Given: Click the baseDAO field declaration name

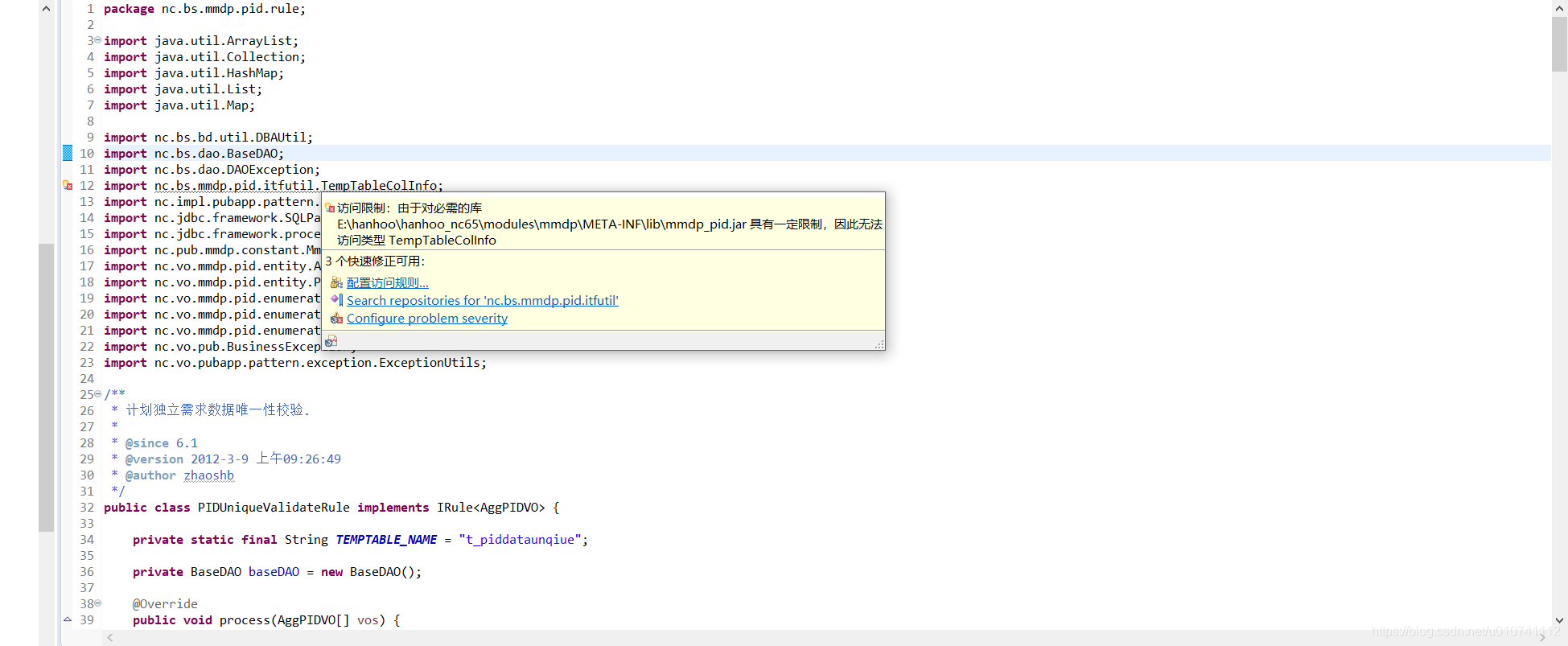Looking at the screenshot, I should [x=274, y=572].
